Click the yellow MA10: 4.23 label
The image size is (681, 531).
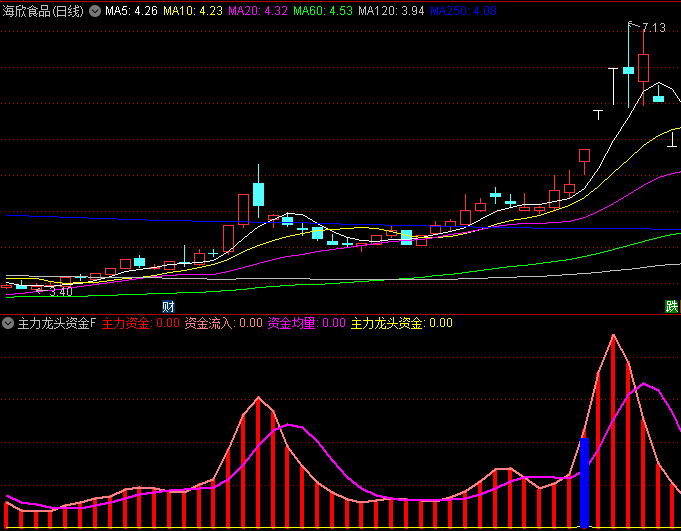(x=193, y=11)
